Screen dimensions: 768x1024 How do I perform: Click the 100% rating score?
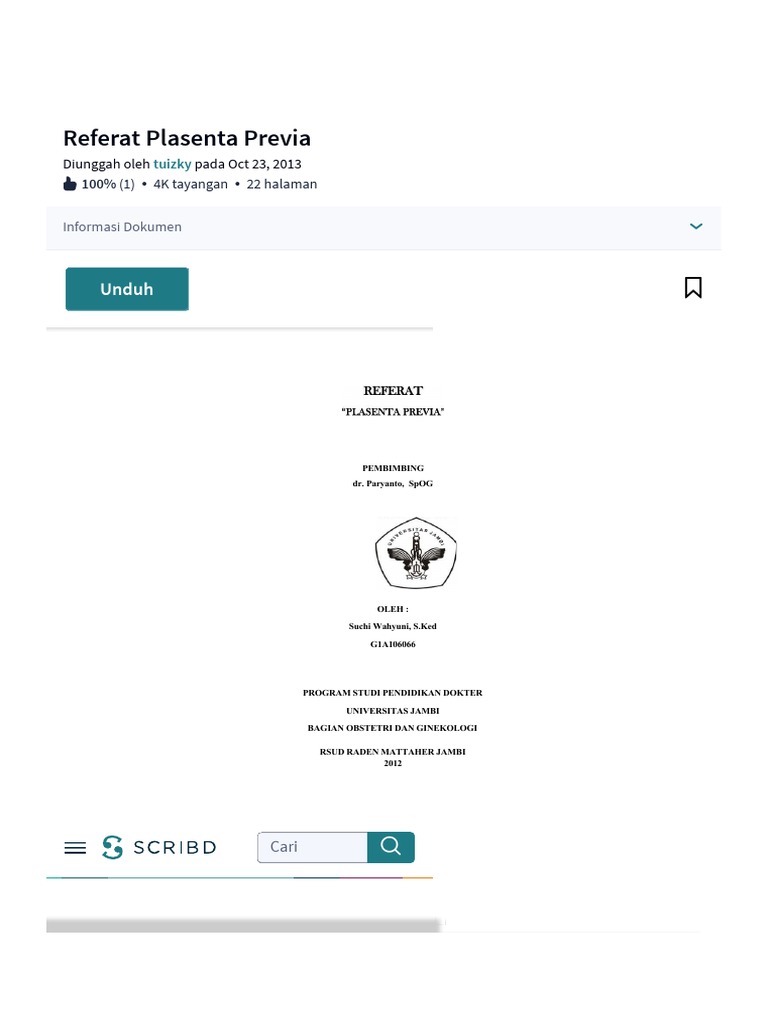pyautogui.click(x=99, y=184)
